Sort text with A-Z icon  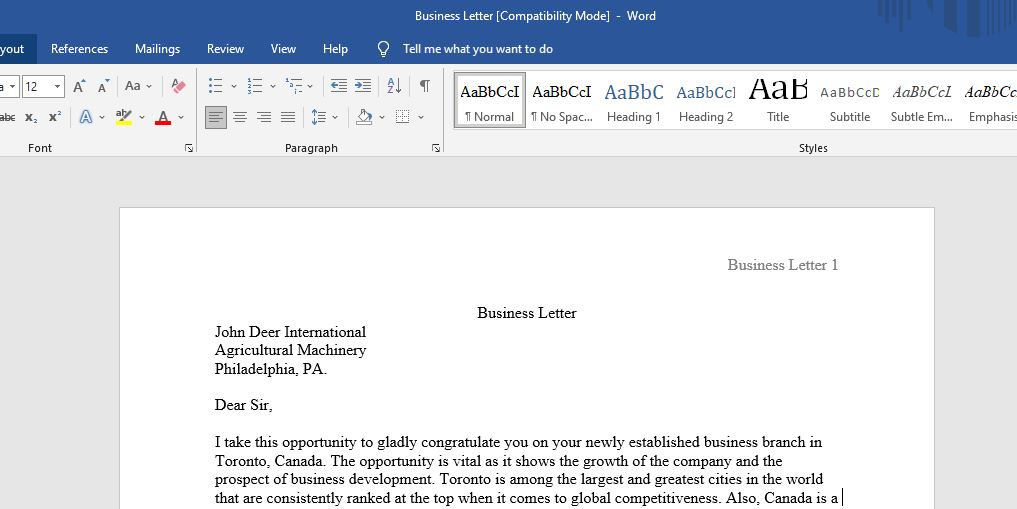tap(394, 86)
